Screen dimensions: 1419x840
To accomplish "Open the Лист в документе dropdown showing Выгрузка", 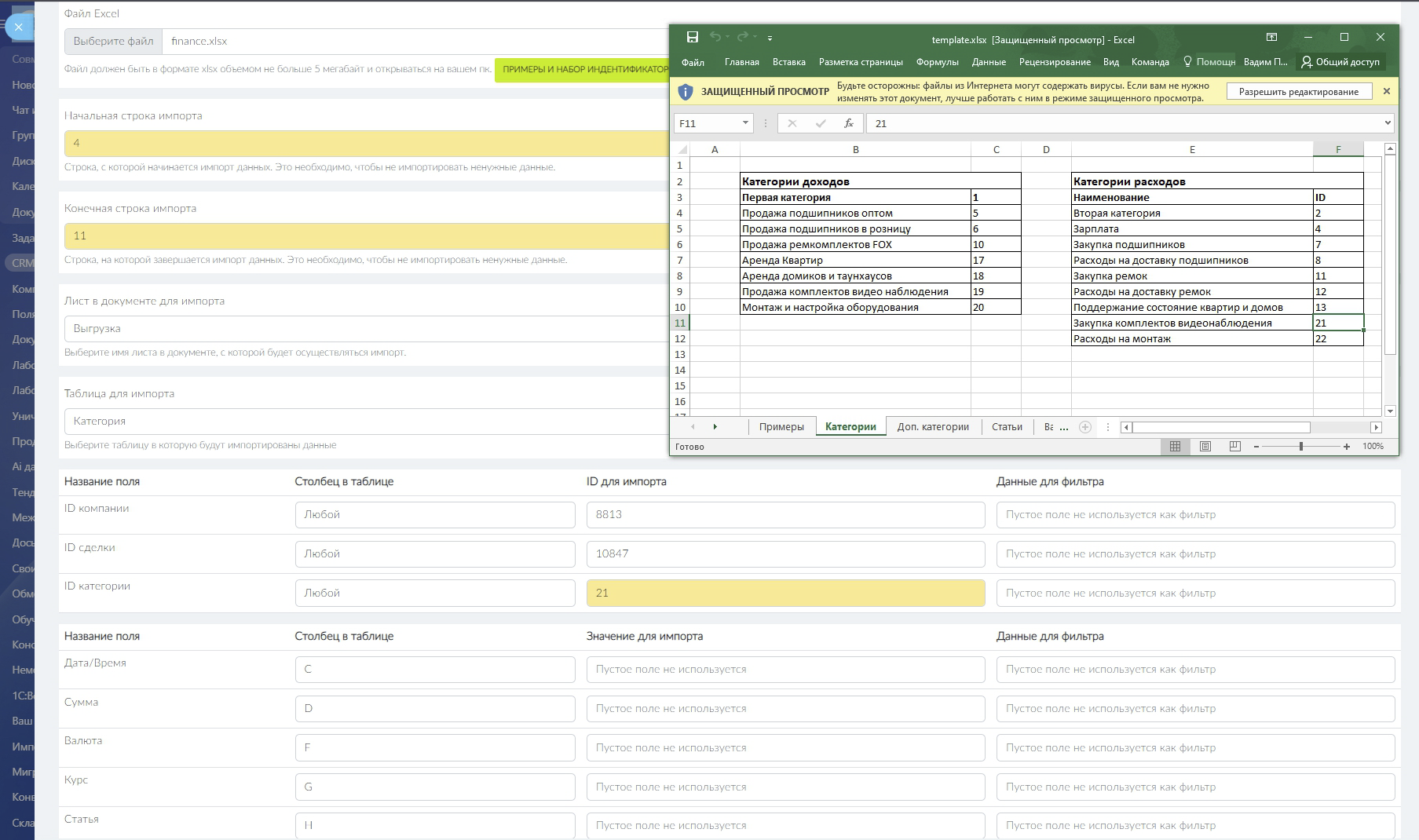I will (367, 328).
